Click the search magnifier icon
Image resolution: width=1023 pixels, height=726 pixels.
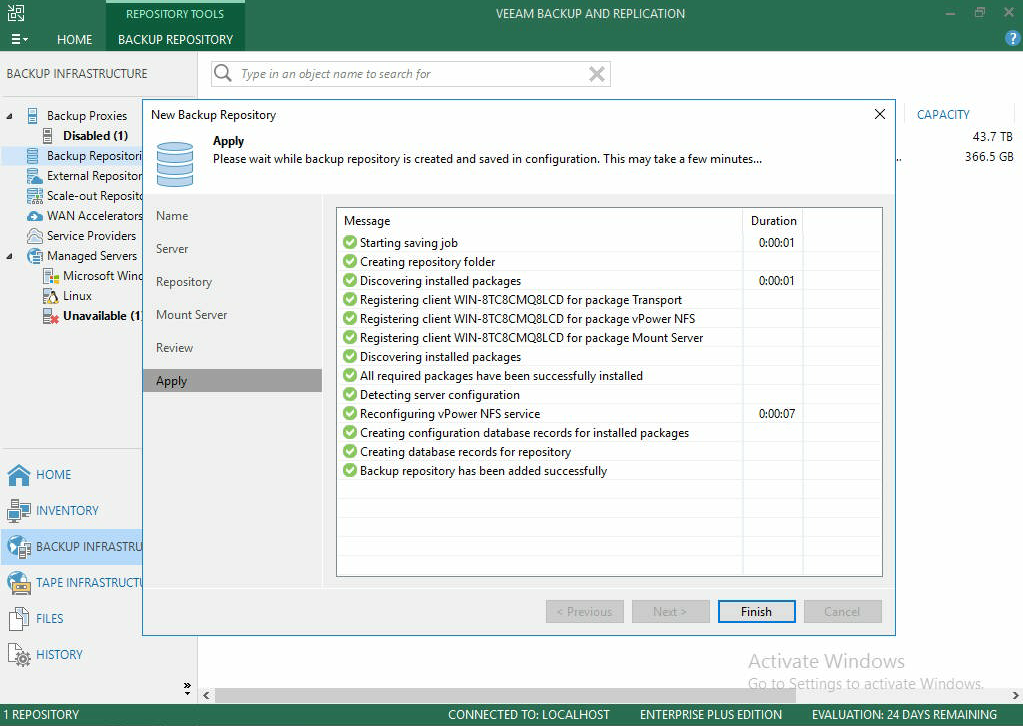(222, 73)
